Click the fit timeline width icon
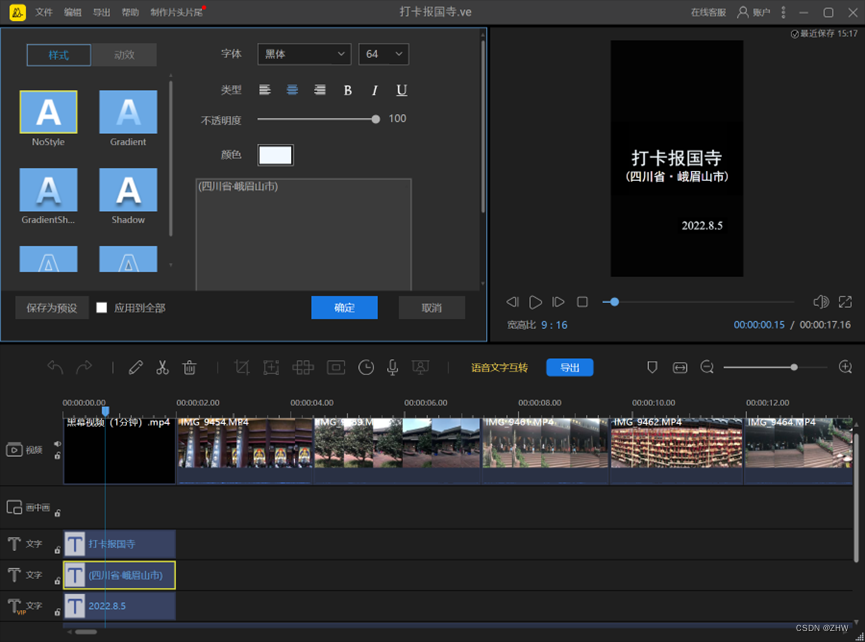The width and height of the screenshot is (865, 642). (x=680, y=368)
